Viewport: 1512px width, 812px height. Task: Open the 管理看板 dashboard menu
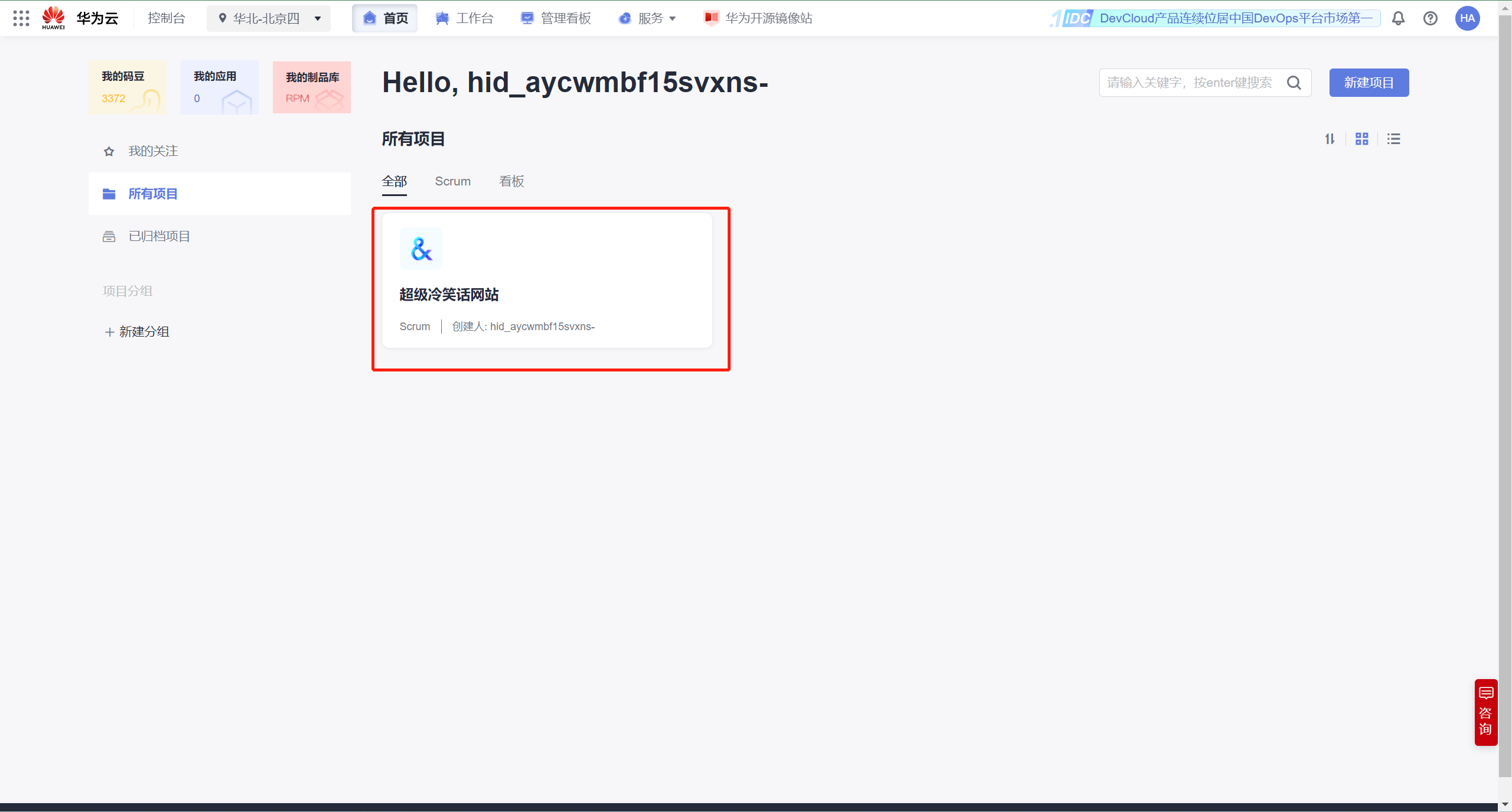556,18
